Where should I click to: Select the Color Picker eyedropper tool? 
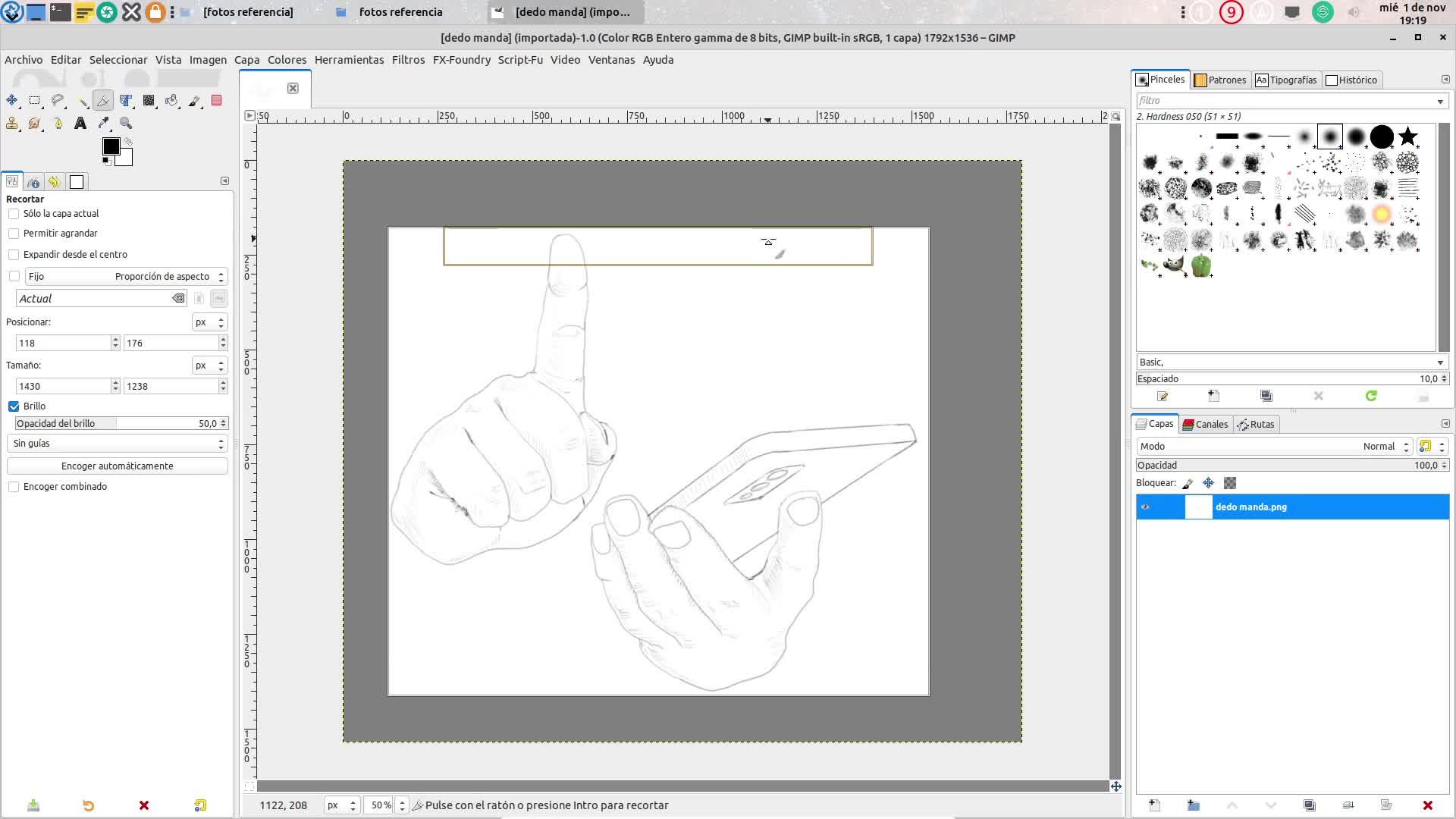click(x=104, y=123)
